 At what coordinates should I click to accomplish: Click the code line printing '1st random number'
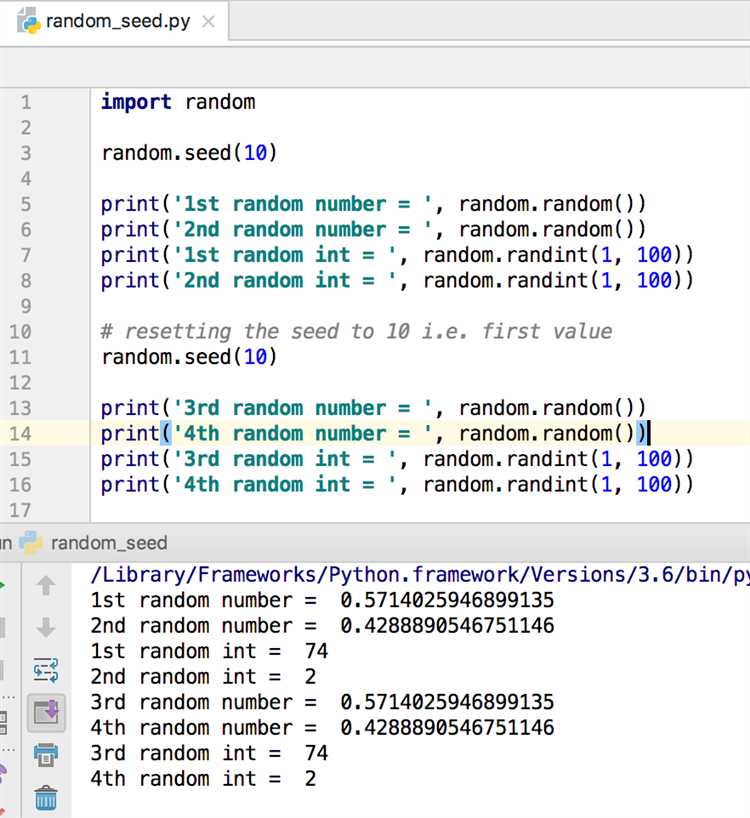[x=373, y=204]
